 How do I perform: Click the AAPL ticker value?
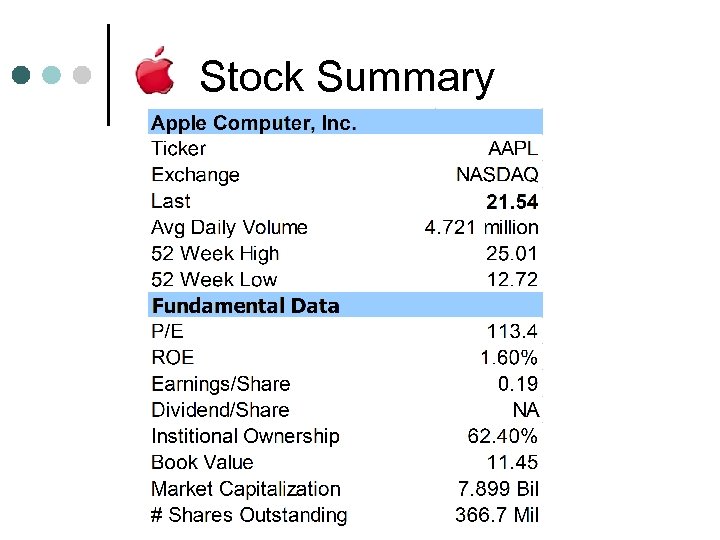(x=512, y=149)
